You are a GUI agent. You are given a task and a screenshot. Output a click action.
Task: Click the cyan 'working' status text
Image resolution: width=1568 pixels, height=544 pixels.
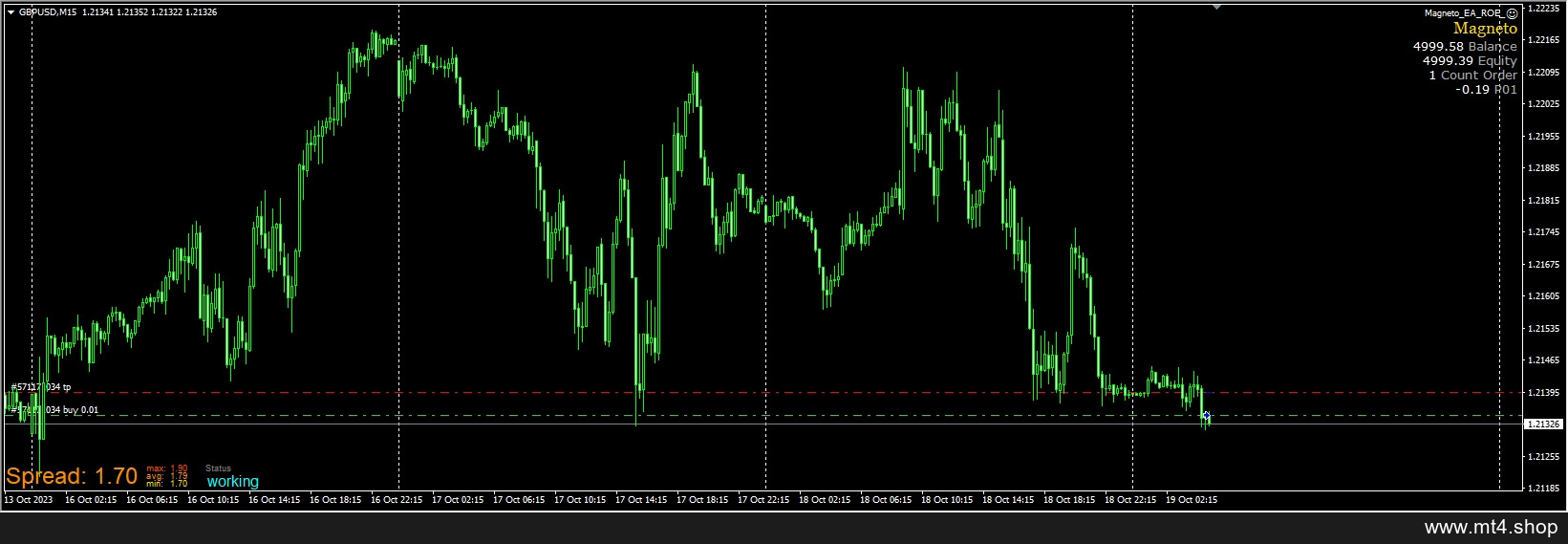tap(233, 482)
